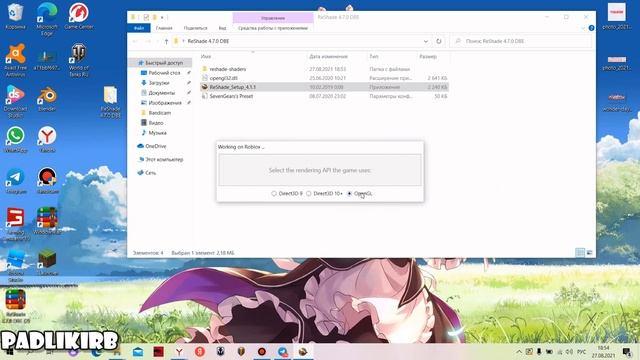
Task: Open the Файл ribbon tab
Action: pyautogui.click(x=139, y=28)
